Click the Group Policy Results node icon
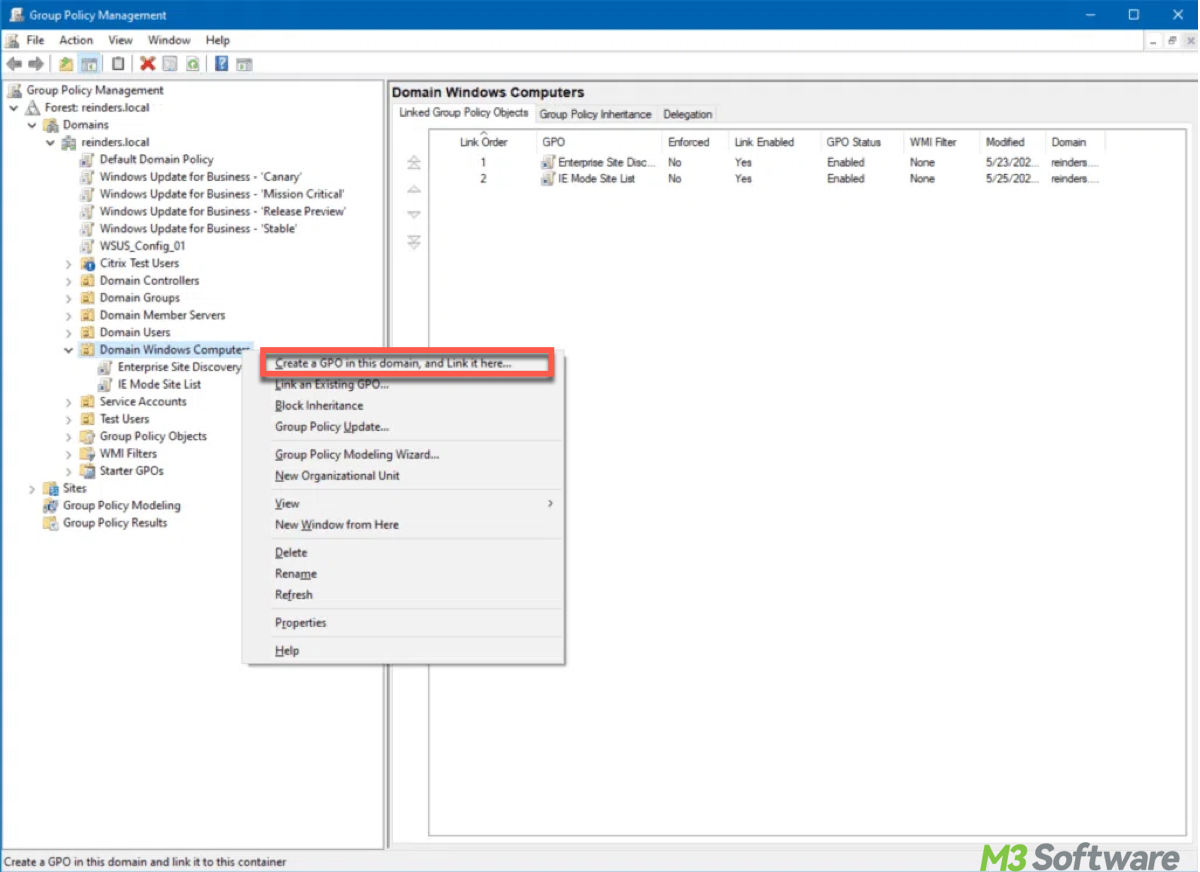 pyautogui.click(x=51, y=523)
